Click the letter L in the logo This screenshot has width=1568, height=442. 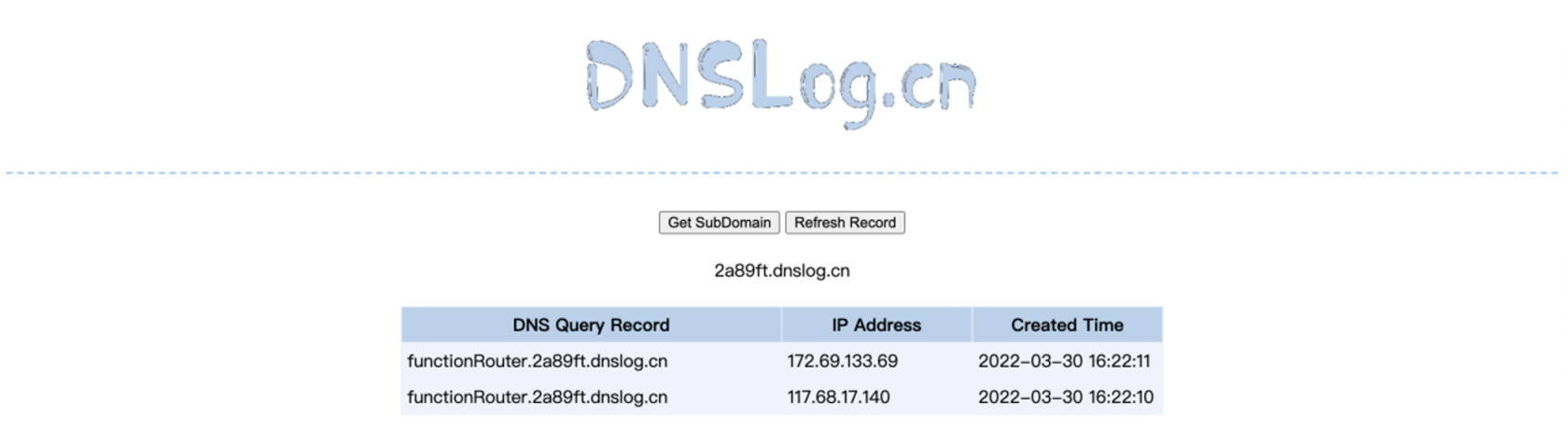point(770,74)
